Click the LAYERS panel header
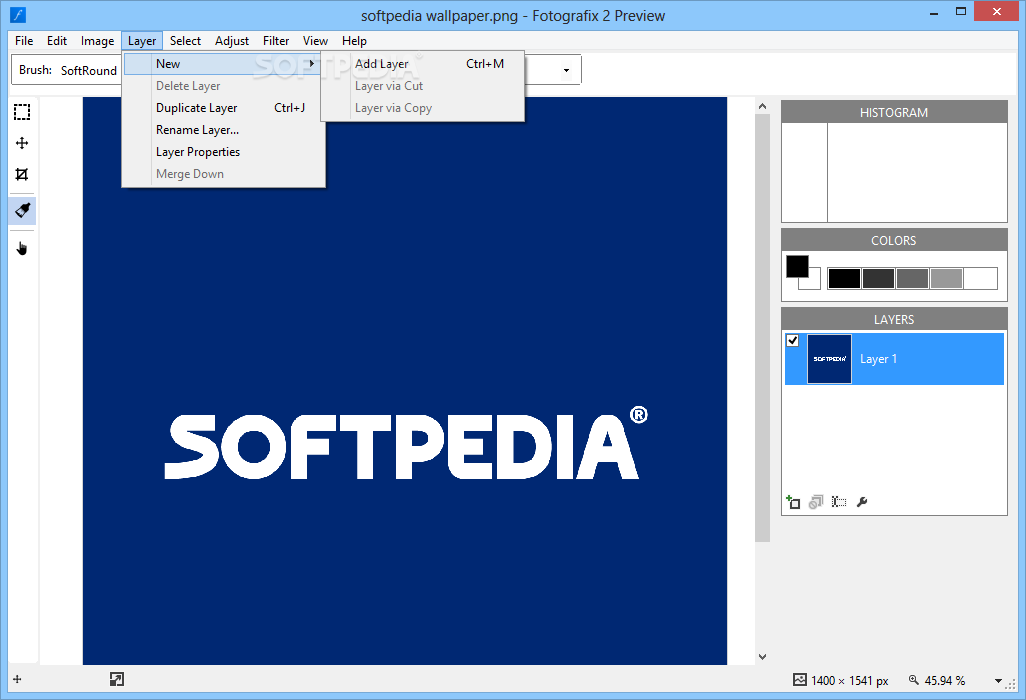The image size is (1026, 700). 894,319
